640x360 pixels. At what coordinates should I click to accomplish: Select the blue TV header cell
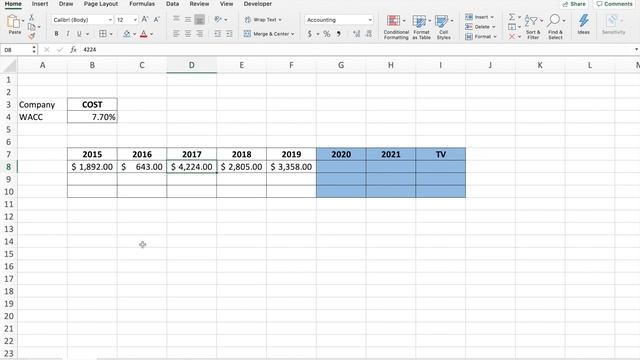440,154
